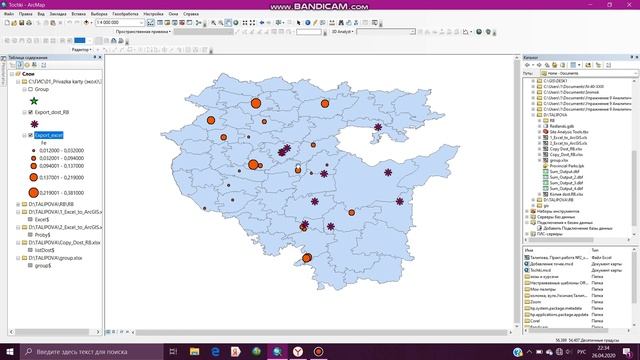640x360 pixels.
Task: Open the Editor dropdown menu
Action: [82, 50]
